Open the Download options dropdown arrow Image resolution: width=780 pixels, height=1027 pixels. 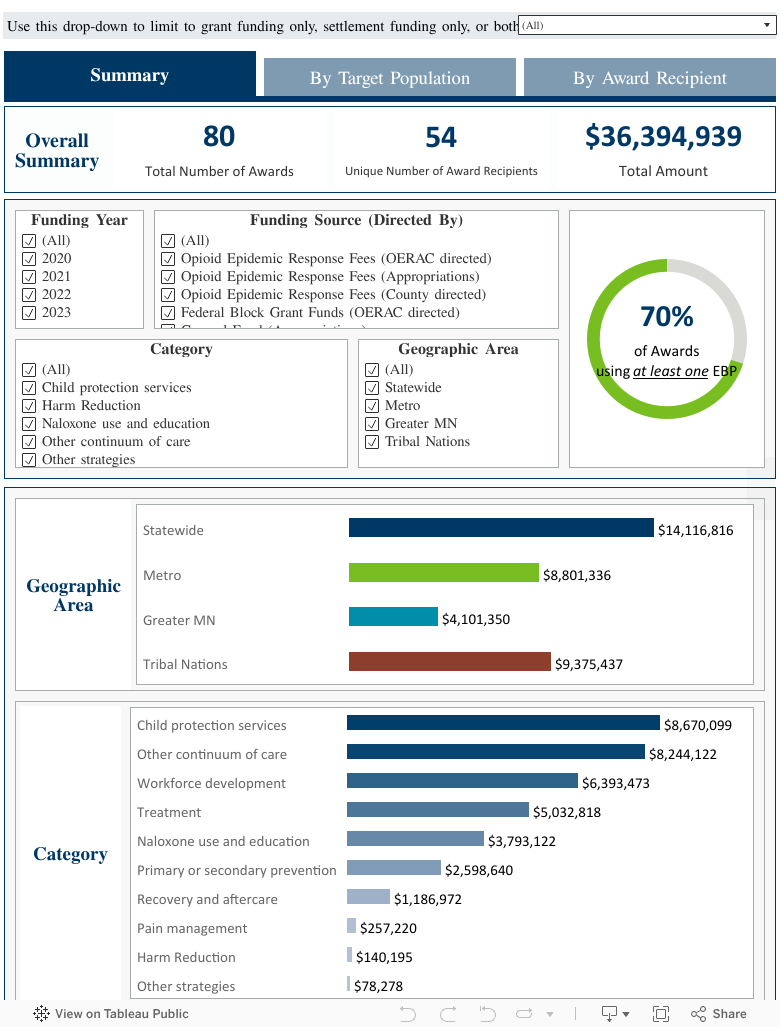coord(625,1013)
